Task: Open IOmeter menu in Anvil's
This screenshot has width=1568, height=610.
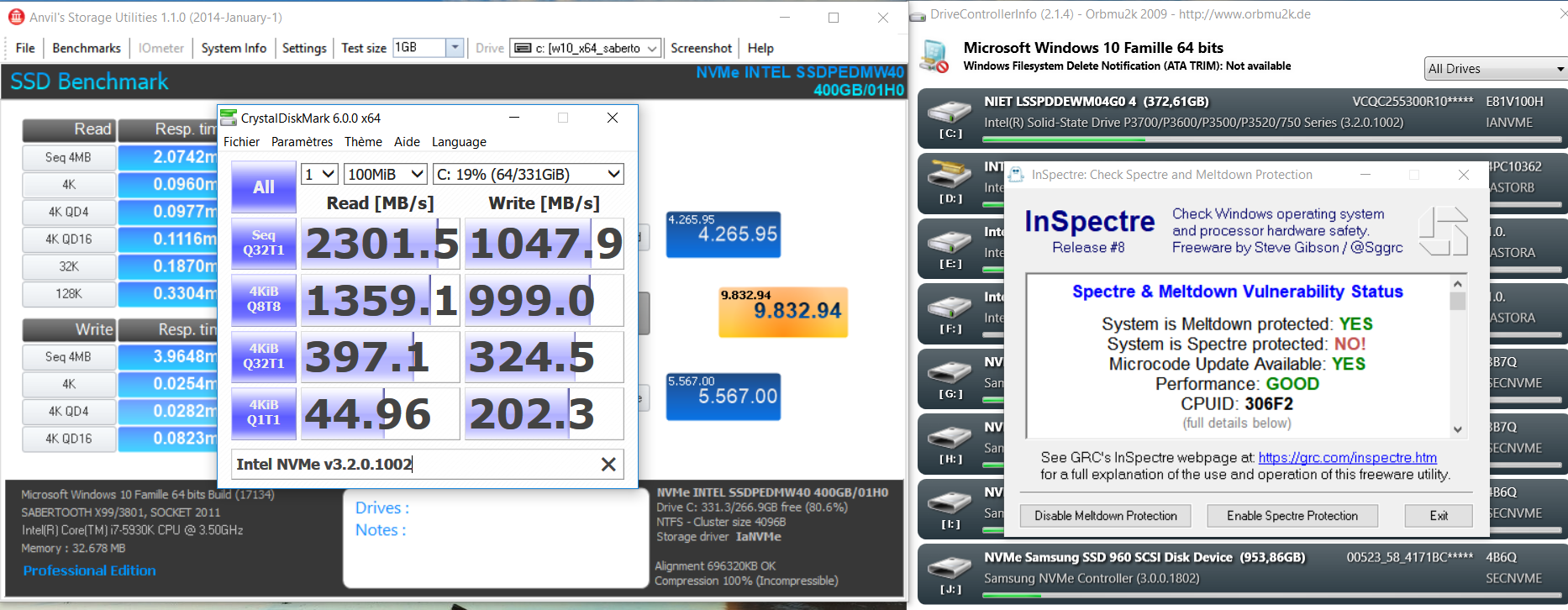Action: [x=161, y=48]
